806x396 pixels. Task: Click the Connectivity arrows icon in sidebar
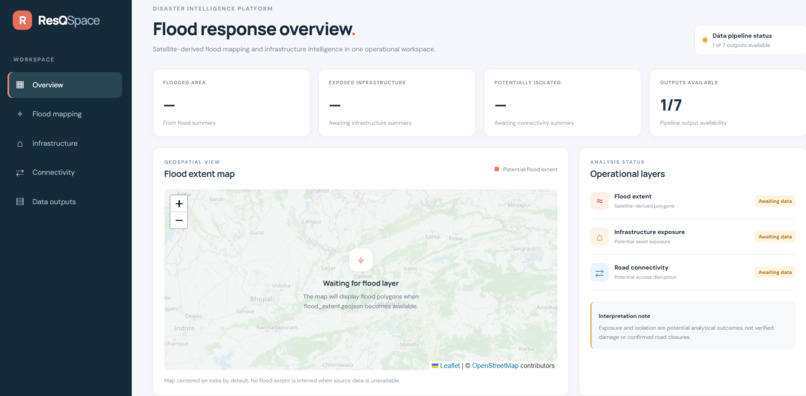[x=20, y=173]
